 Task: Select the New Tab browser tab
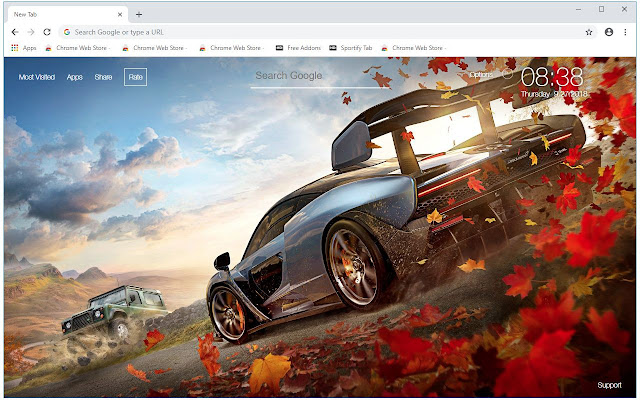67,14
